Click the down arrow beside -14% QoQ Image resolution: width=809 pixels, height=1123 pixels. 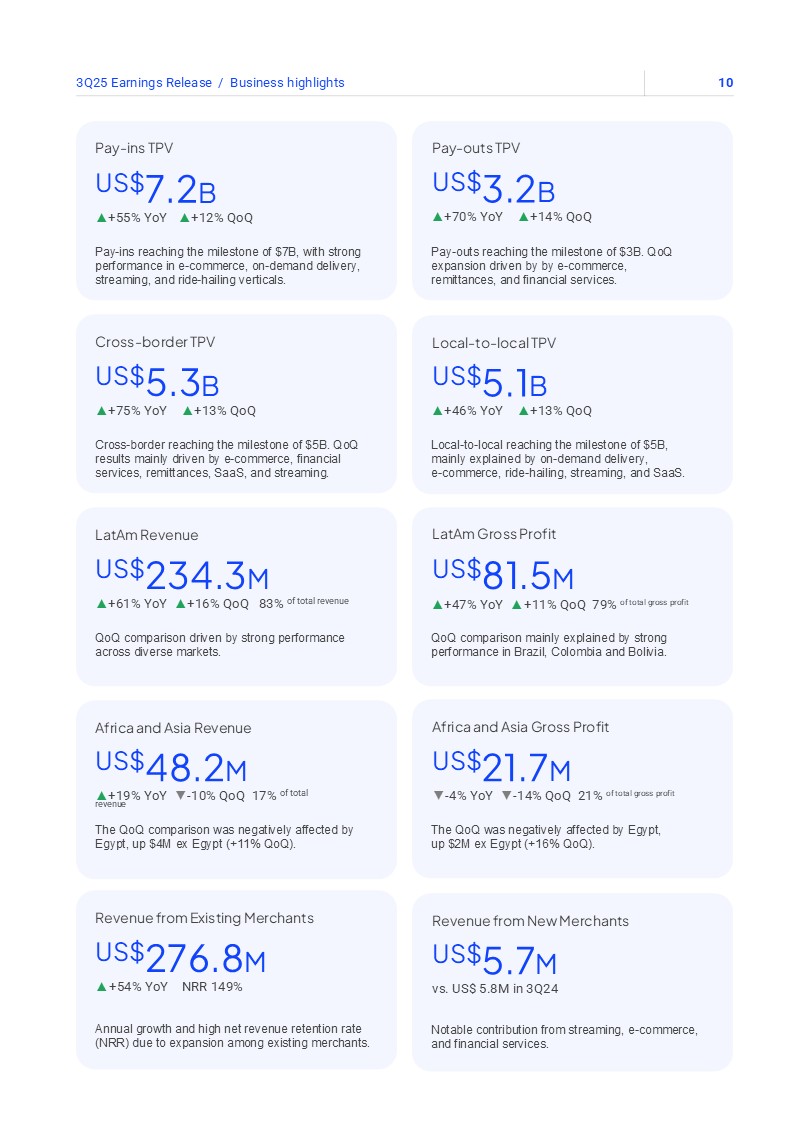tap(507, 796)
